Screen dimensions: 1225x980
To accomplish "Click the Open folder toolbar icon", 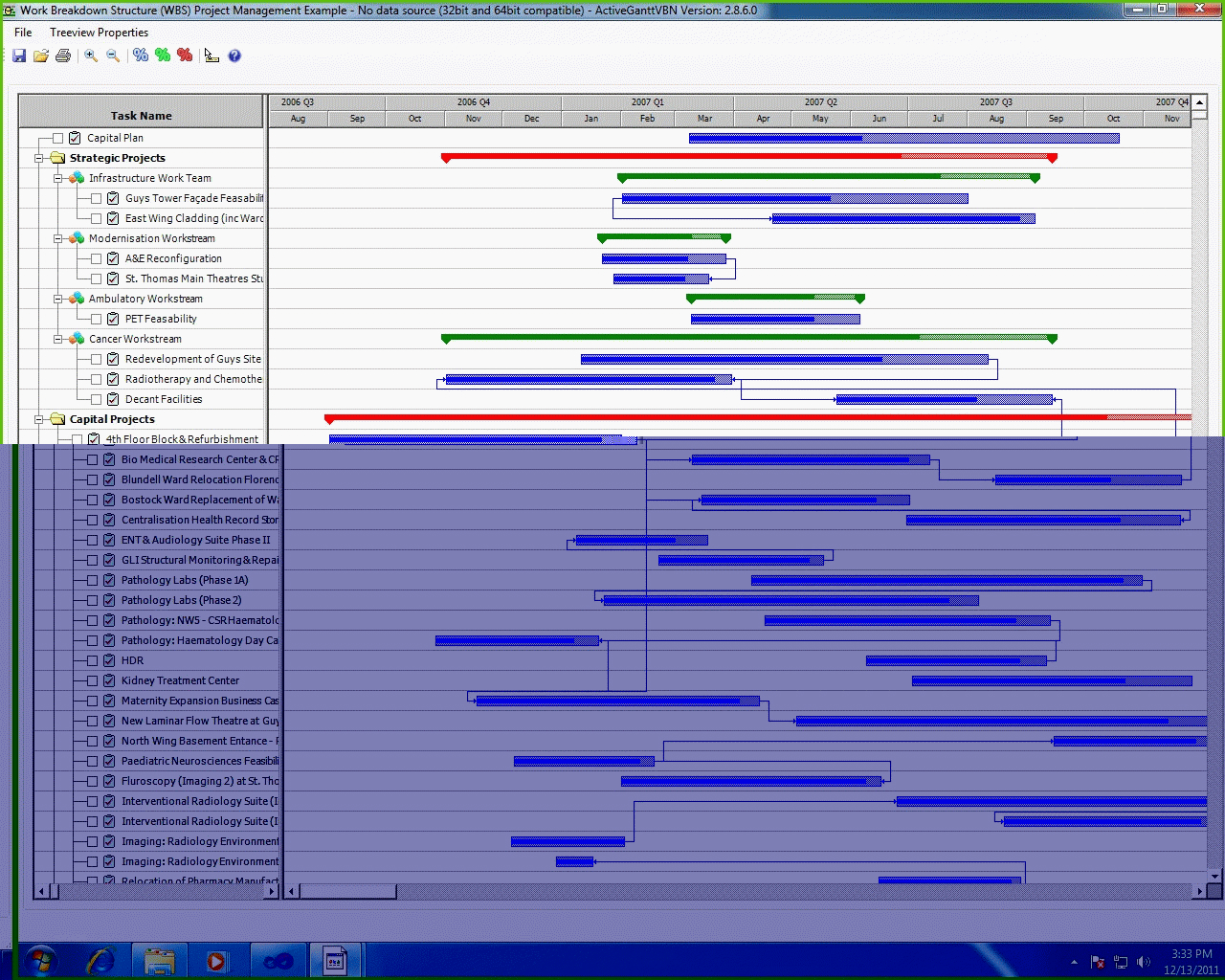I will point(41,56).
